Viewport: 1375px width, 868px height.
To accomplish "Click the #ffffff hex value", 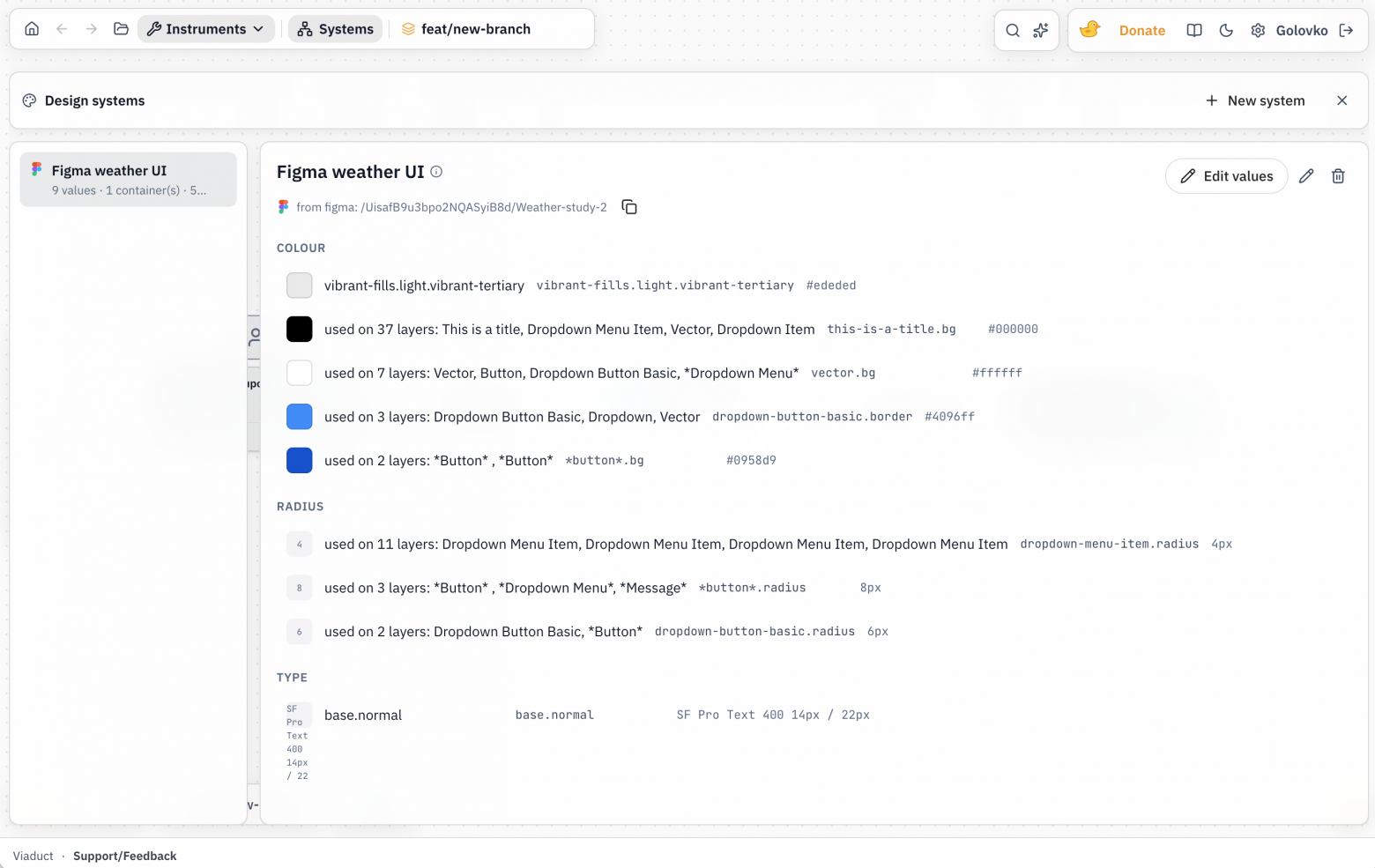I will (997, 373).
